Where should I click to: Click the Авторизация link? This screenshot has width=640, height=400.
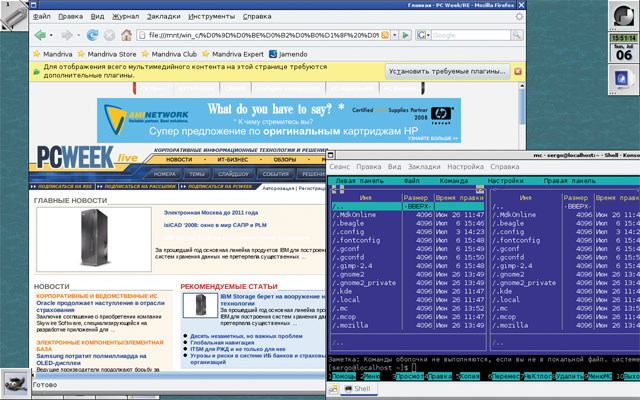tap(278, 188)
